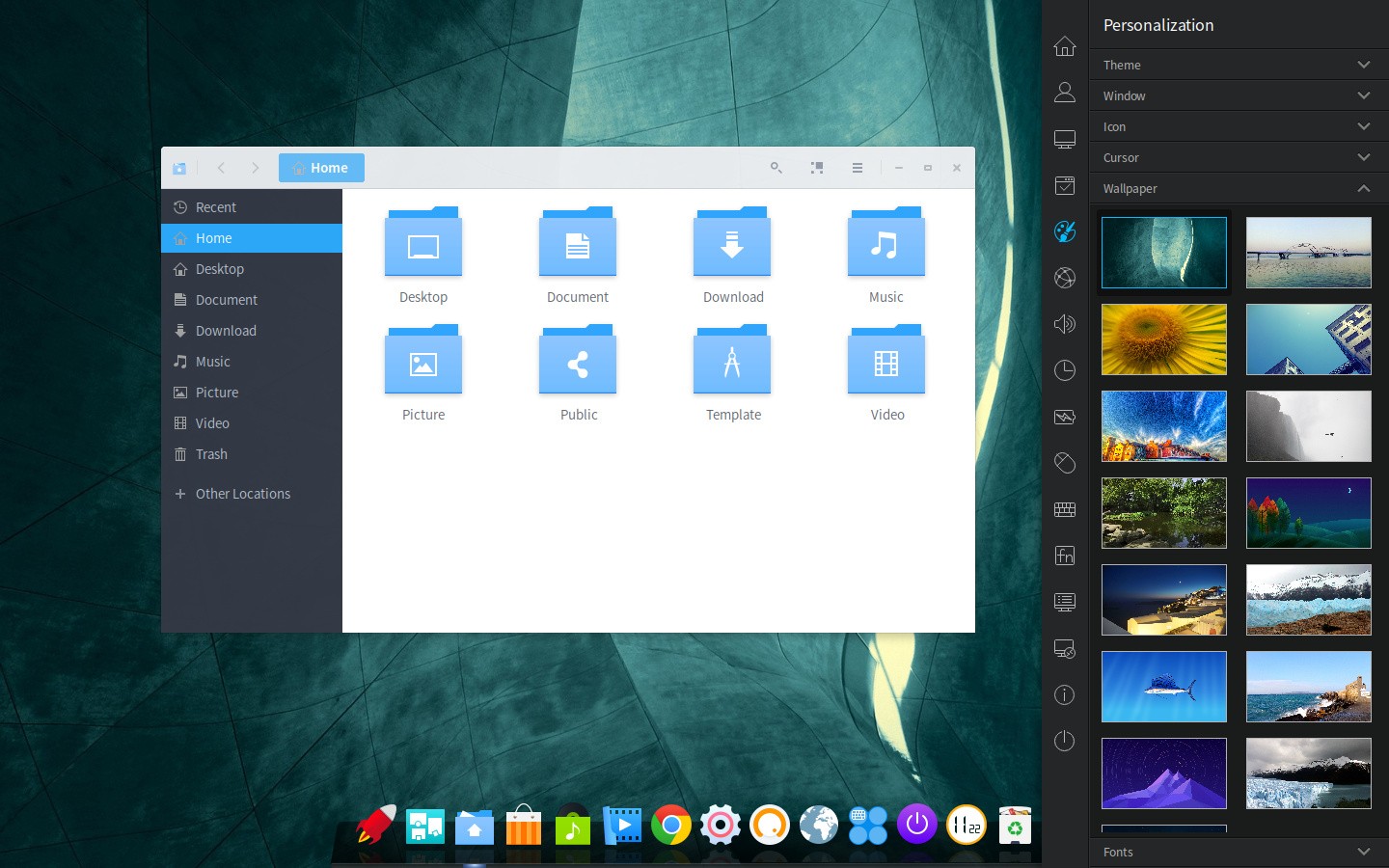1389x868 pixels.
Task: Switch file manager to icon view
Action: (817, 167)
